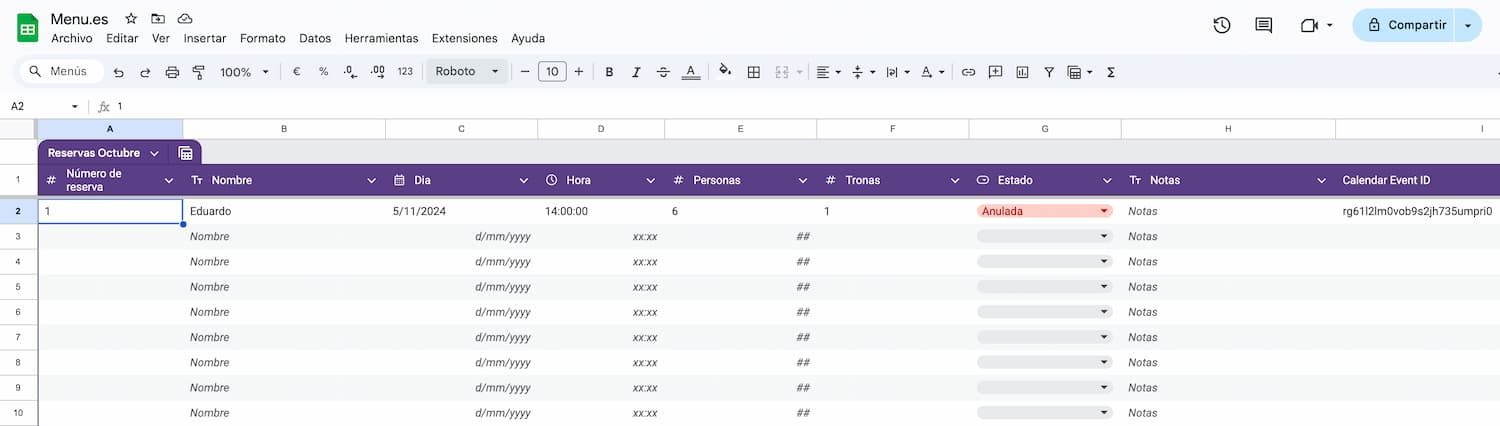
Task: Open the Extensiones menu
Action: point(464,38)
